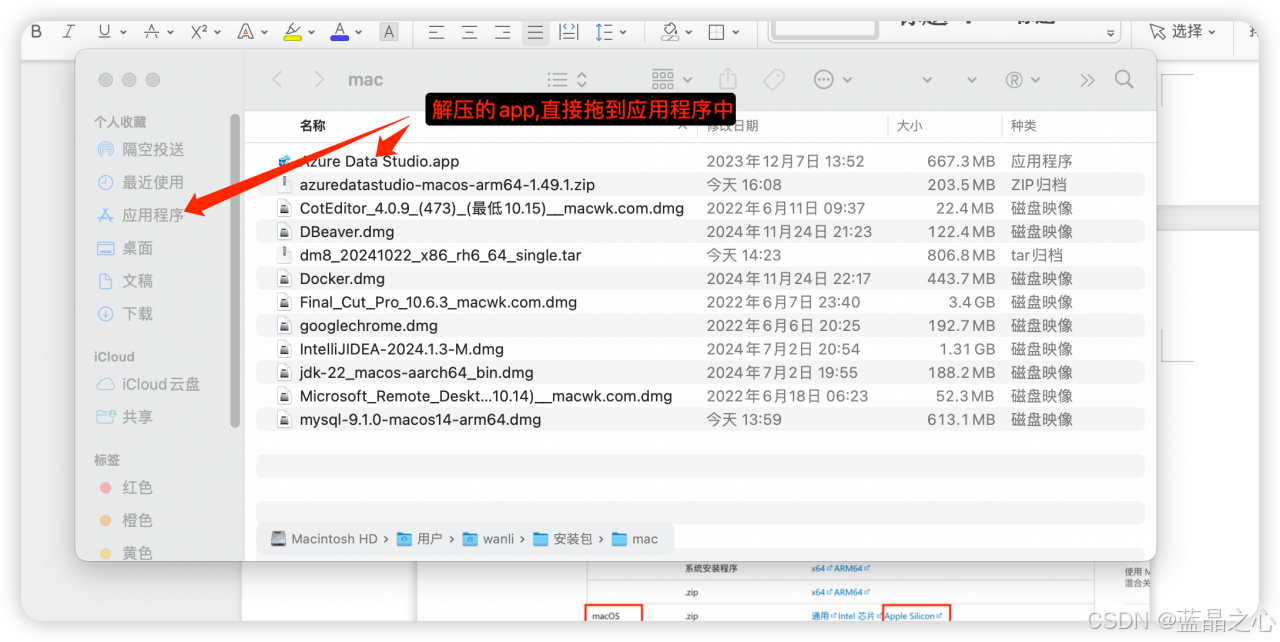
Task: Toggle character shading in Word toolbar
Action: (389, 32)
